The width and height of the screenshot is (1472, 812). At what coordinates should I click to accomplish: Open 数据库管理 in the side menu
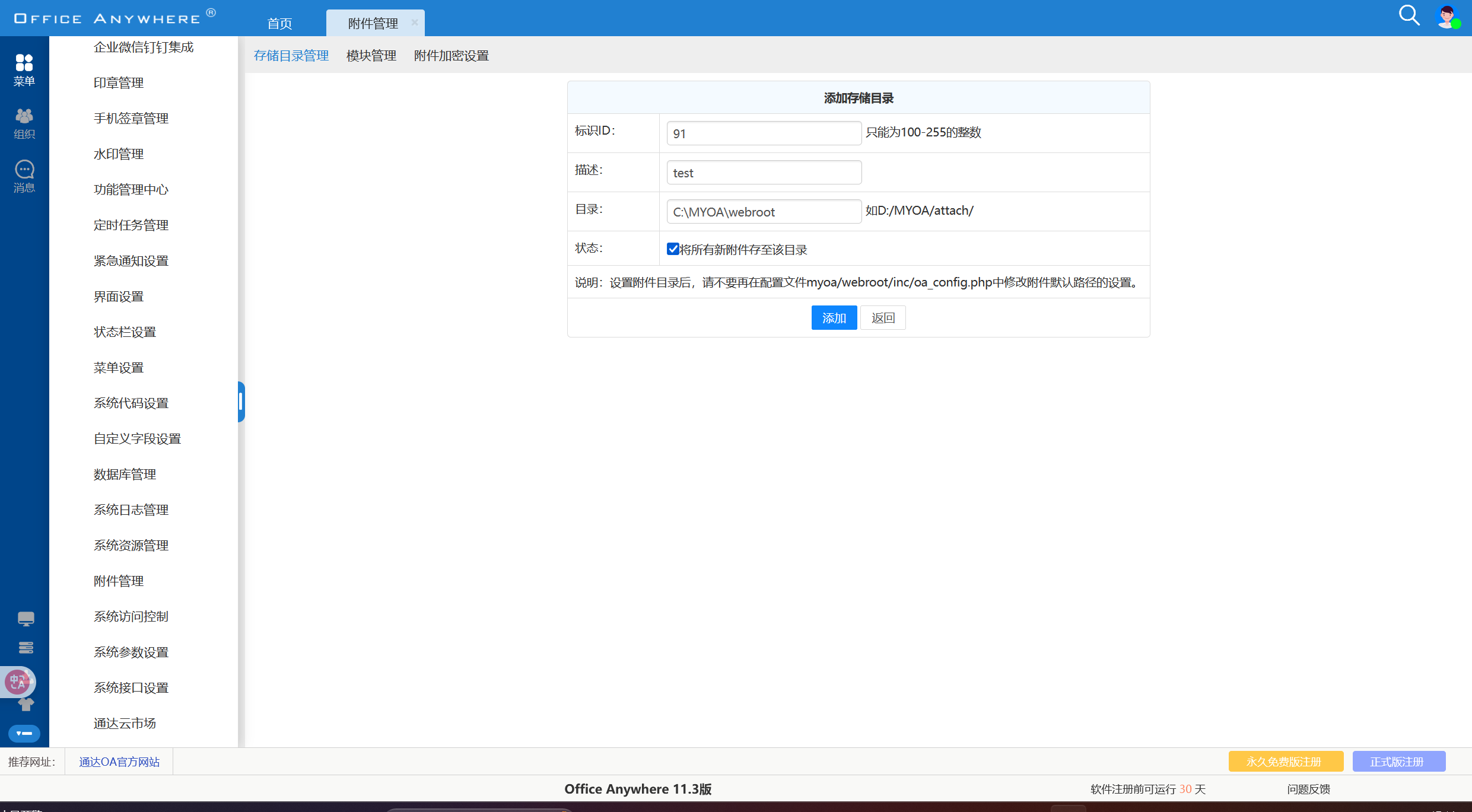tap(125, 475)
